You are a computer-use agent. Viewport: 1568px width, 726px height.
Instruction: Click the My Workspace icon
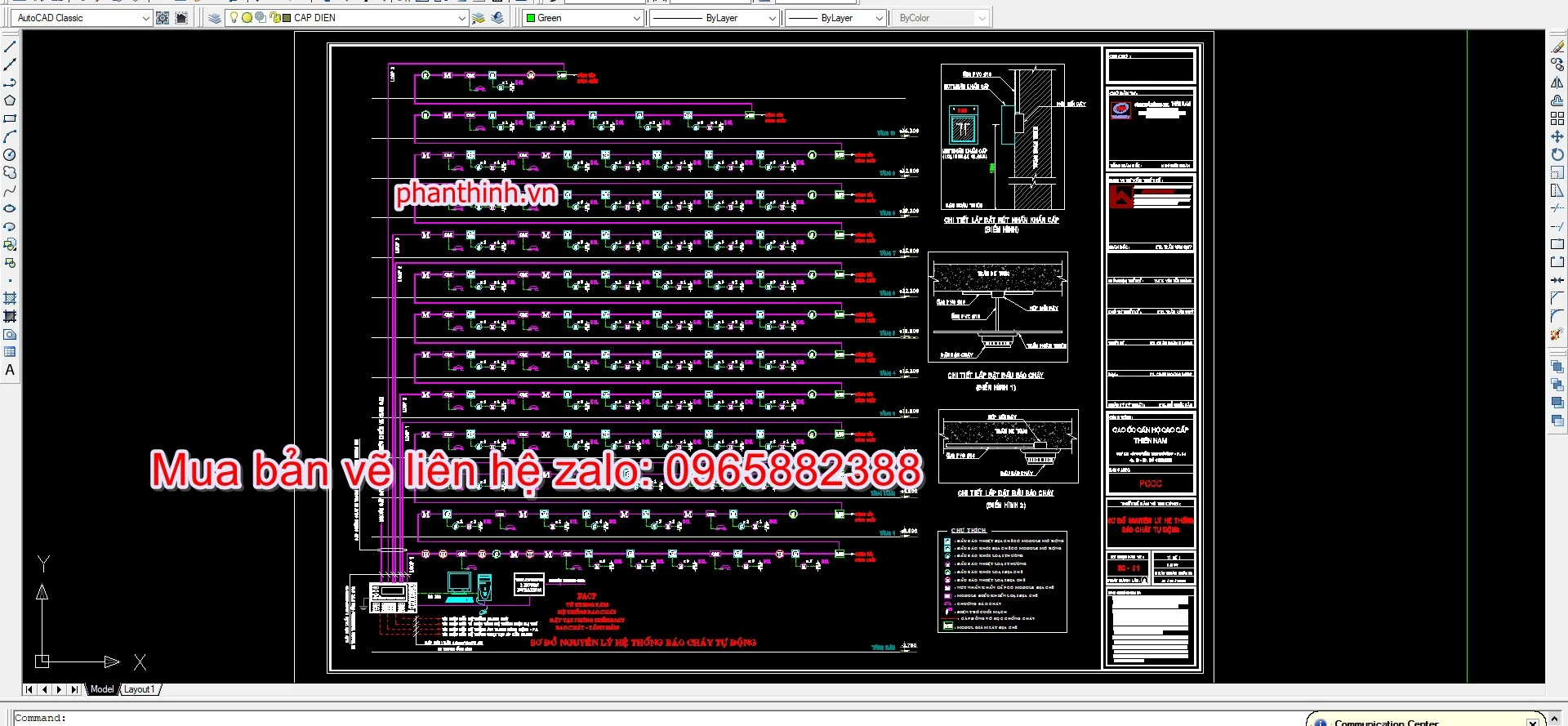(181, 17)
